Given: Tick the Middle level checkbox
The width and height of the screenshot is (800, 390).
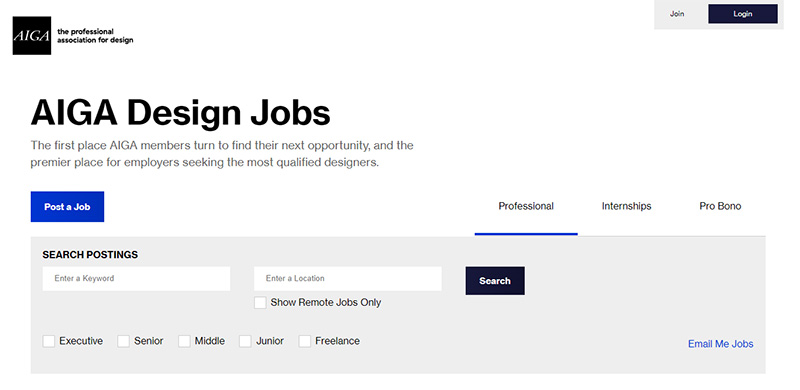Looking at the screenshot, I should pos(184,341).
